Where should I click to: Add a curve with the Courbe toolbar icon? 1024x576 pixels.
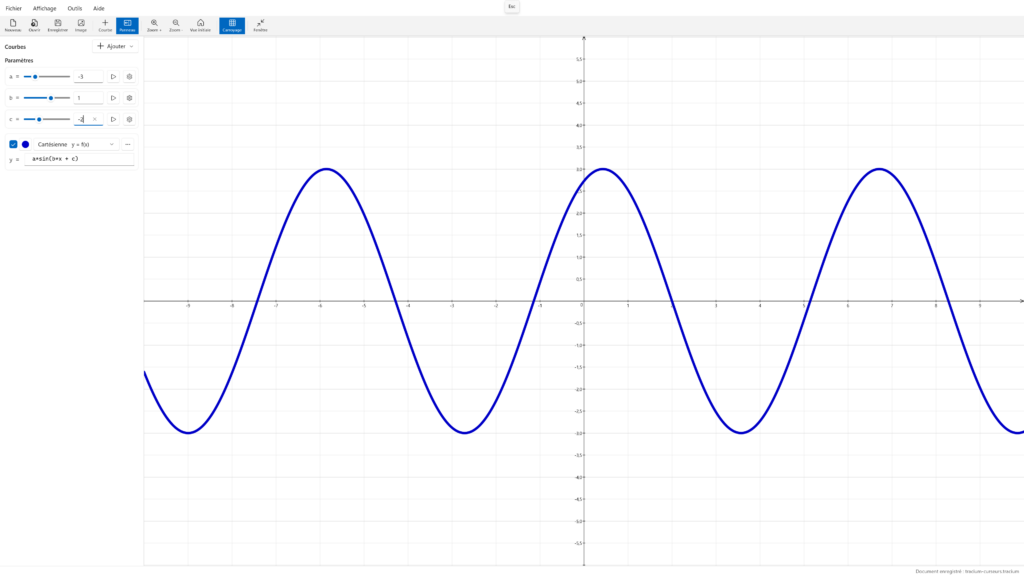point(105,25)
